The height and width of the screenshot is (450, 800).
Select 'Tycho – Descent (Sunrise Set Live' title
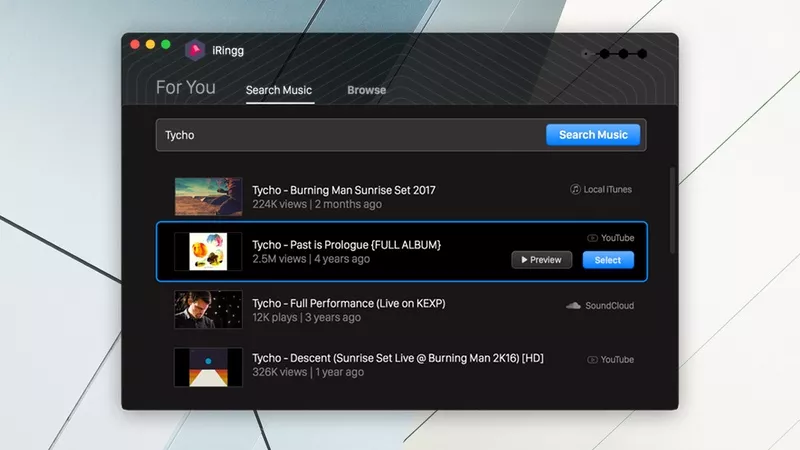(333, 358)
